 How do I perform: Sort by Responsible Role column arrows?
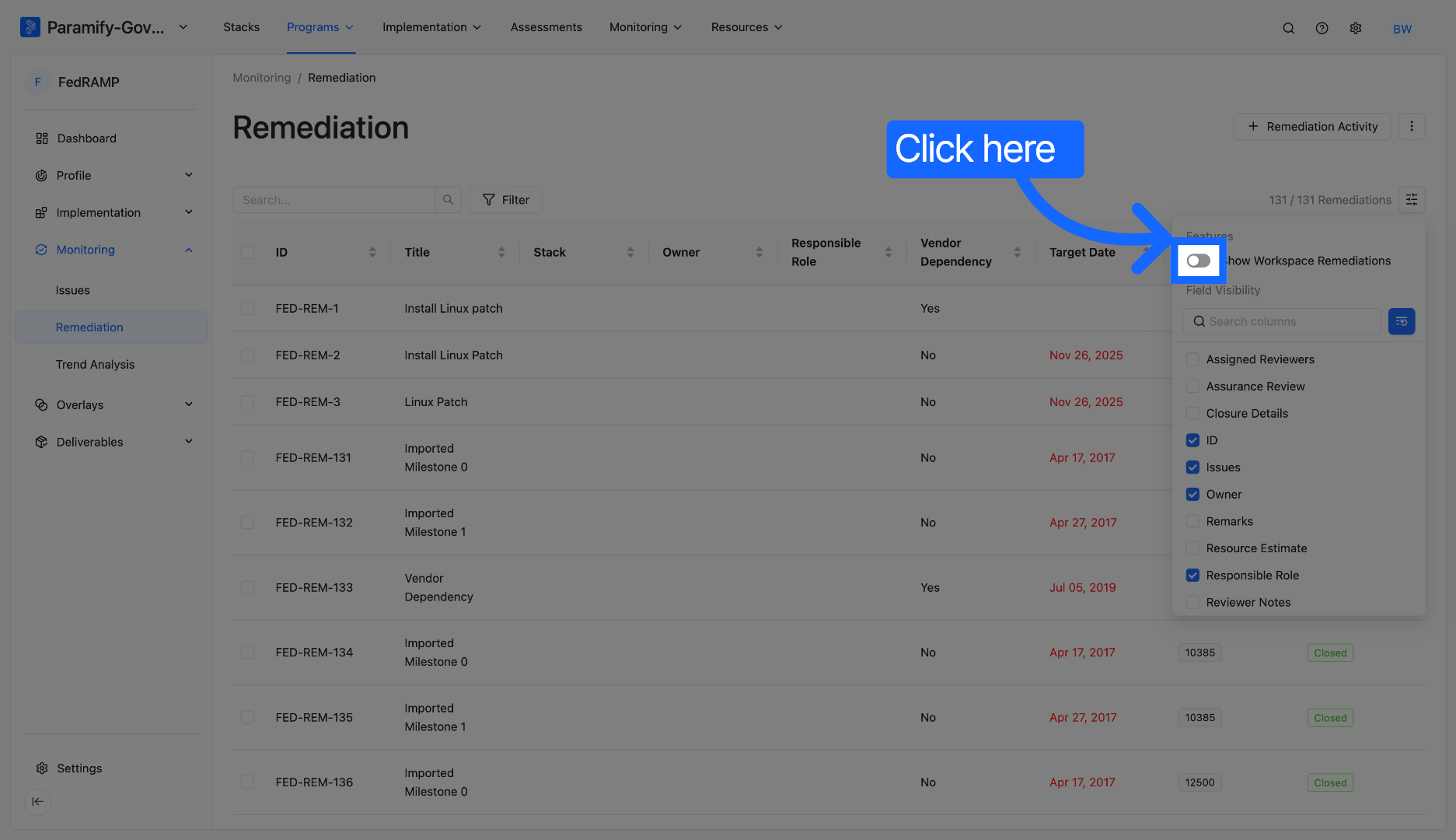pyautogui.click(x=889, y=252)
